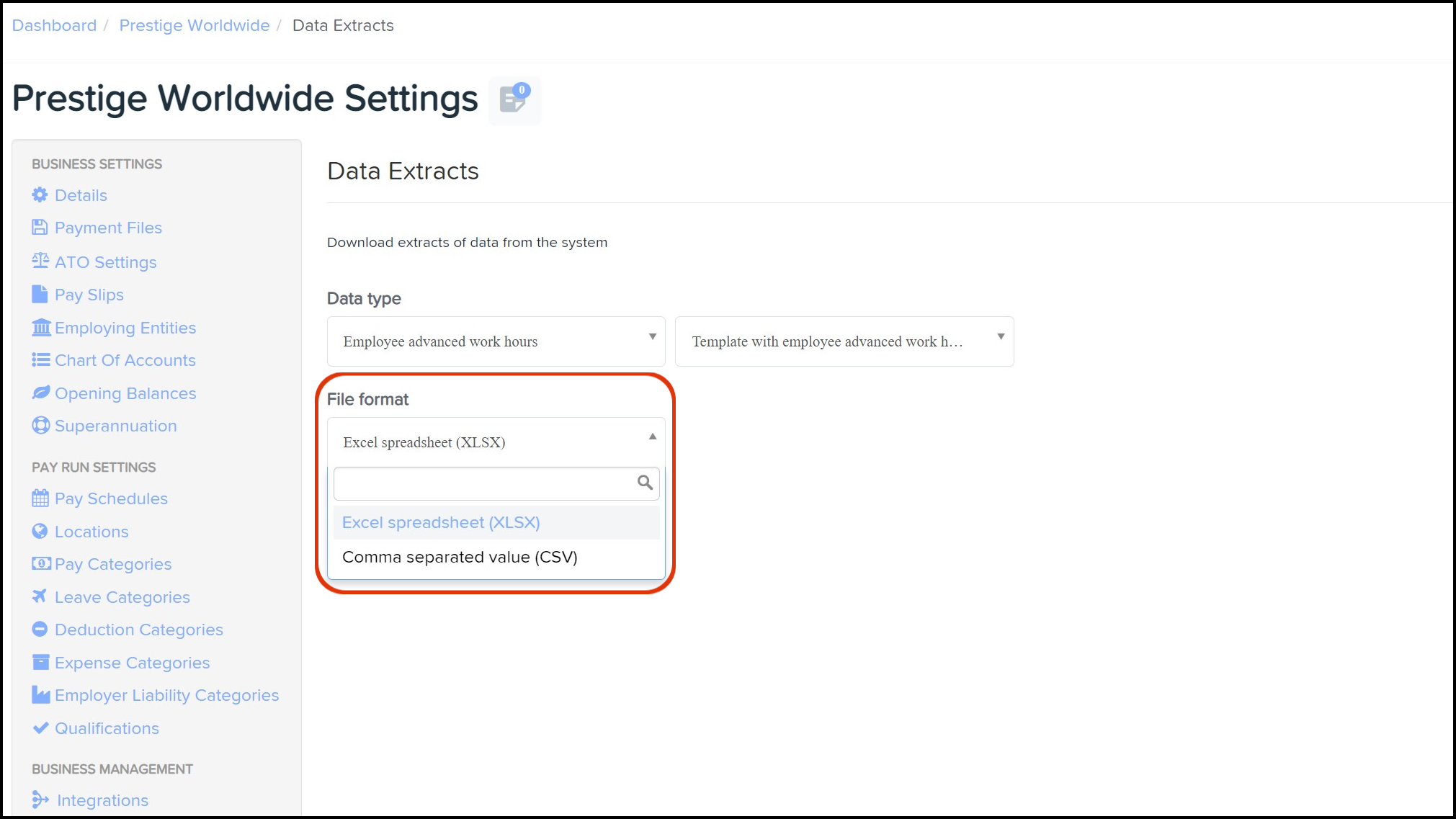Viewport: 1456px width, 819px height.
Task: Click the calendar icon next to Pay Schedules
Action: tap(40, 498)
